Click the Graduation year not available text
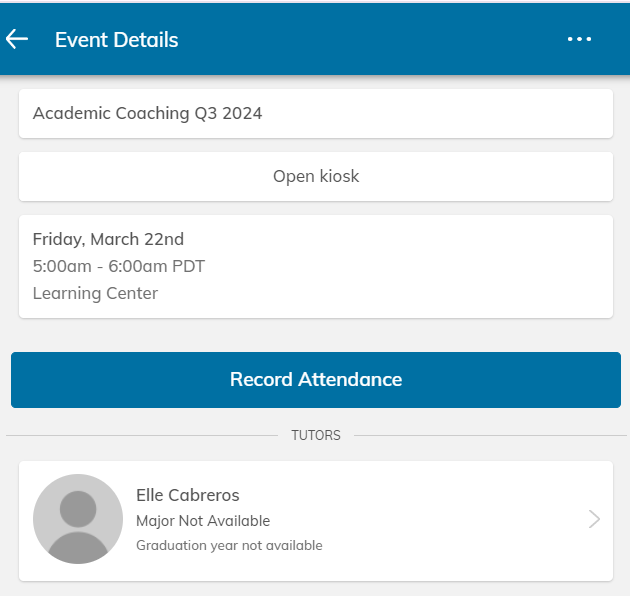The height and width of the screenshot is (596, 630). [229, 545]
